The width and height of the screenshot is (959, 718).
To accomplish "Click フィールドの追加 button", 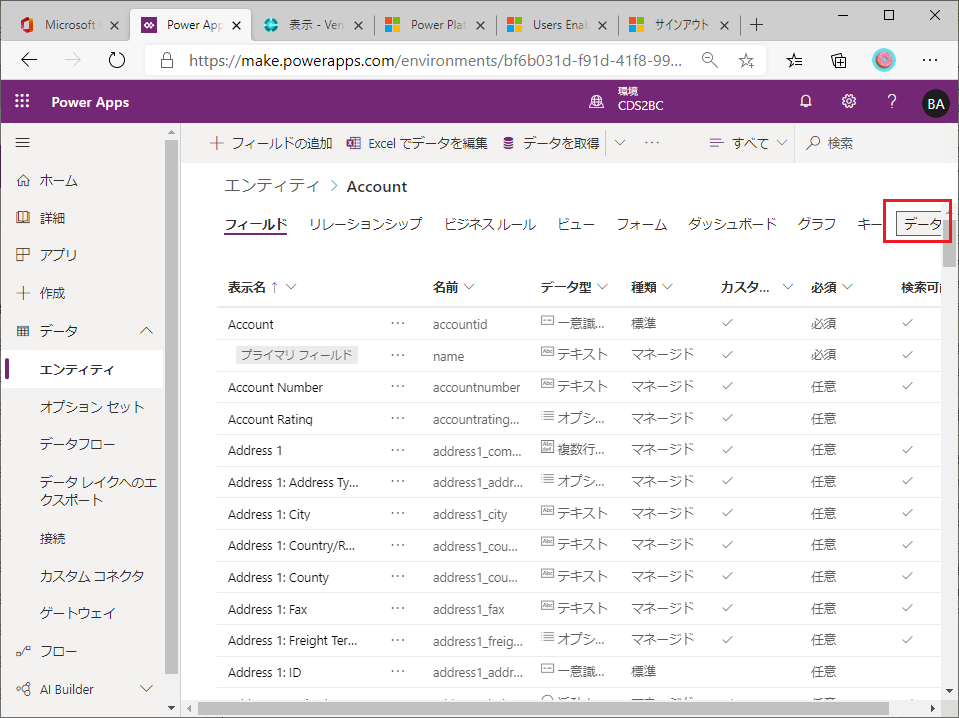I will pos(271,143).
